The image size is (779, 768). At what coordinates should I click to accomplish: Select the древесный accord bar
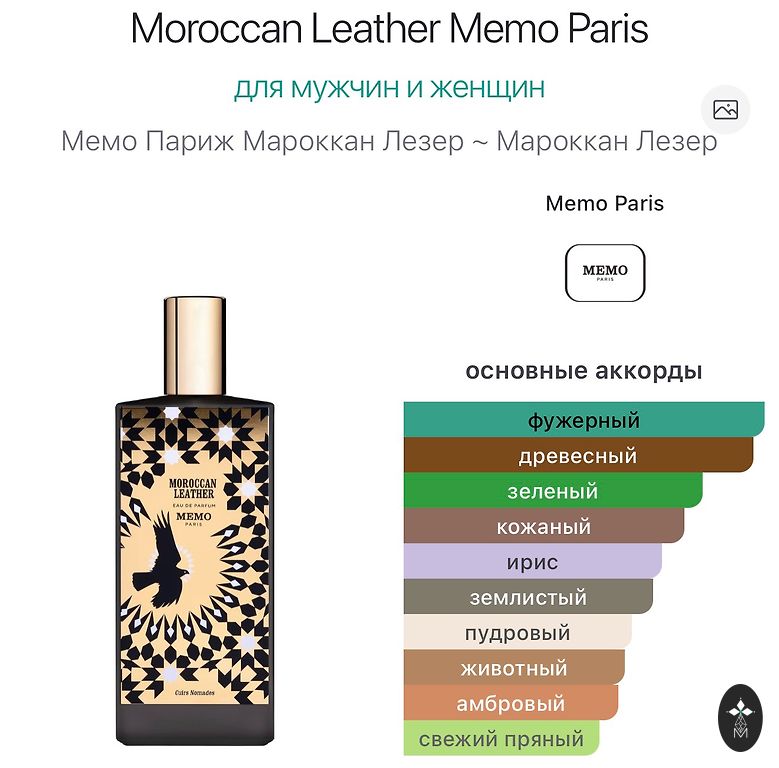(578, 455)
